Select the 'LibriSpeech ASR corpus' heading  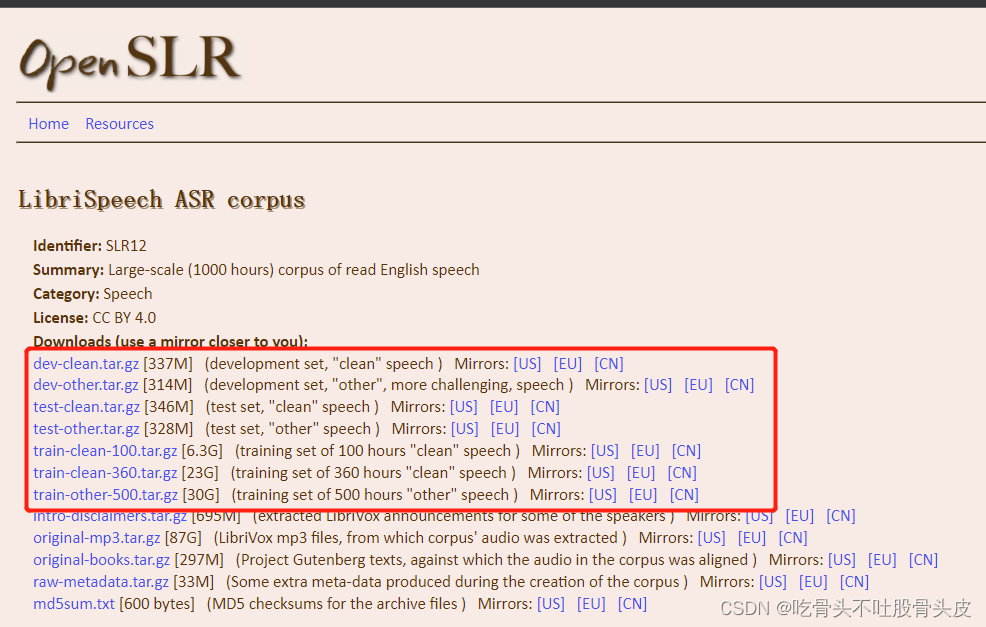tap(162, 201)
